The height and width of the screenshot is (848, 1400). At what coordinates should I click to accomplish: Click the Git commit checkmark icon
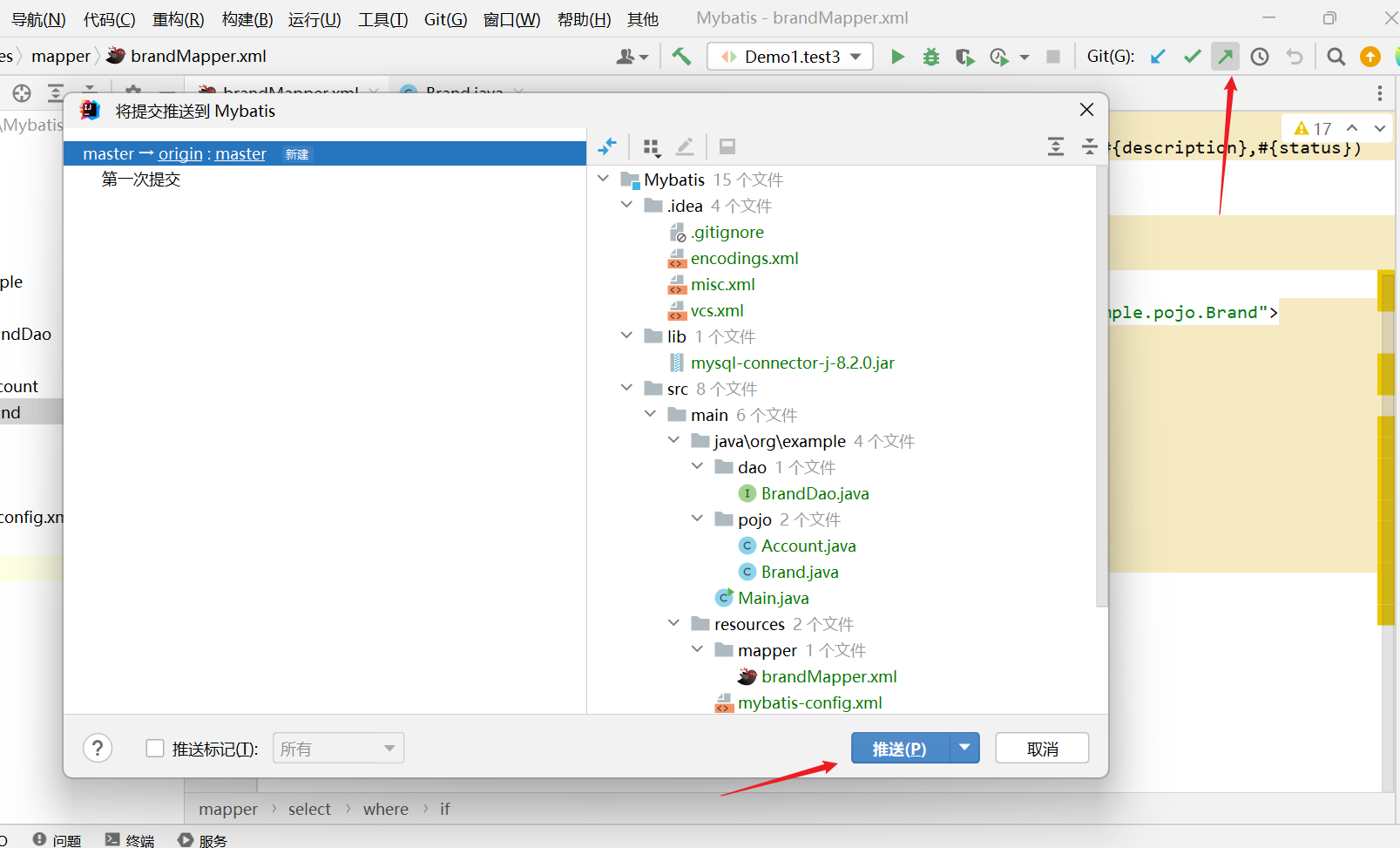pyautogui.click(x=1193, y=57)
